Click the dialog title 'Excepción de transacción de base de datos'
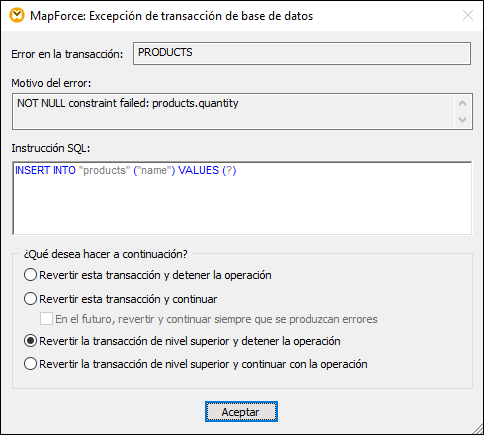484x435 pixels. click(x=201, y=16)
